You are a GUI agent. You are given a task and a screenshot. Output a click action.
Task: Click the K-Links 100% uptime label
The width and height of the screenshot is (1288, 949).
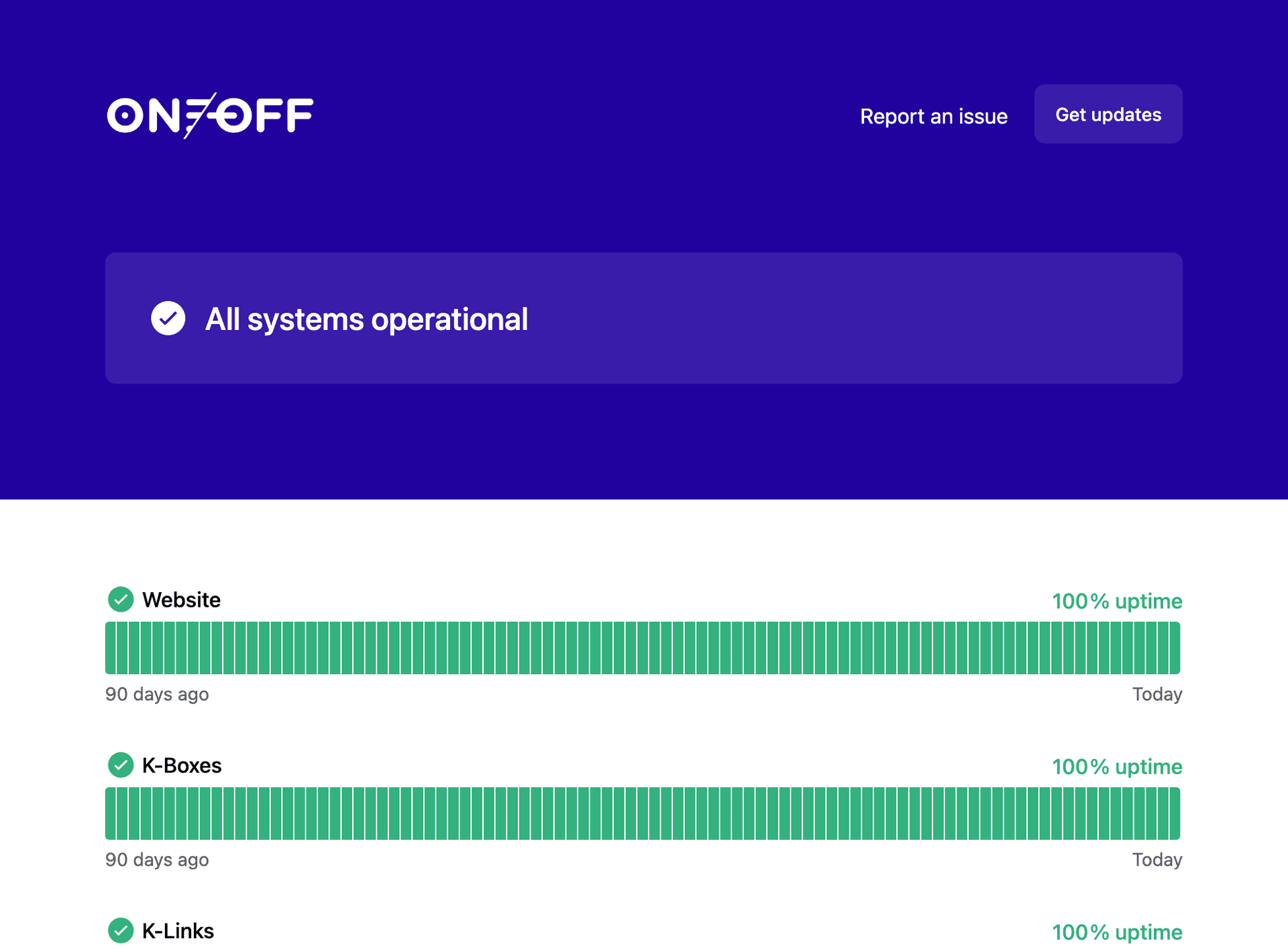click(x=1116, y=932)
